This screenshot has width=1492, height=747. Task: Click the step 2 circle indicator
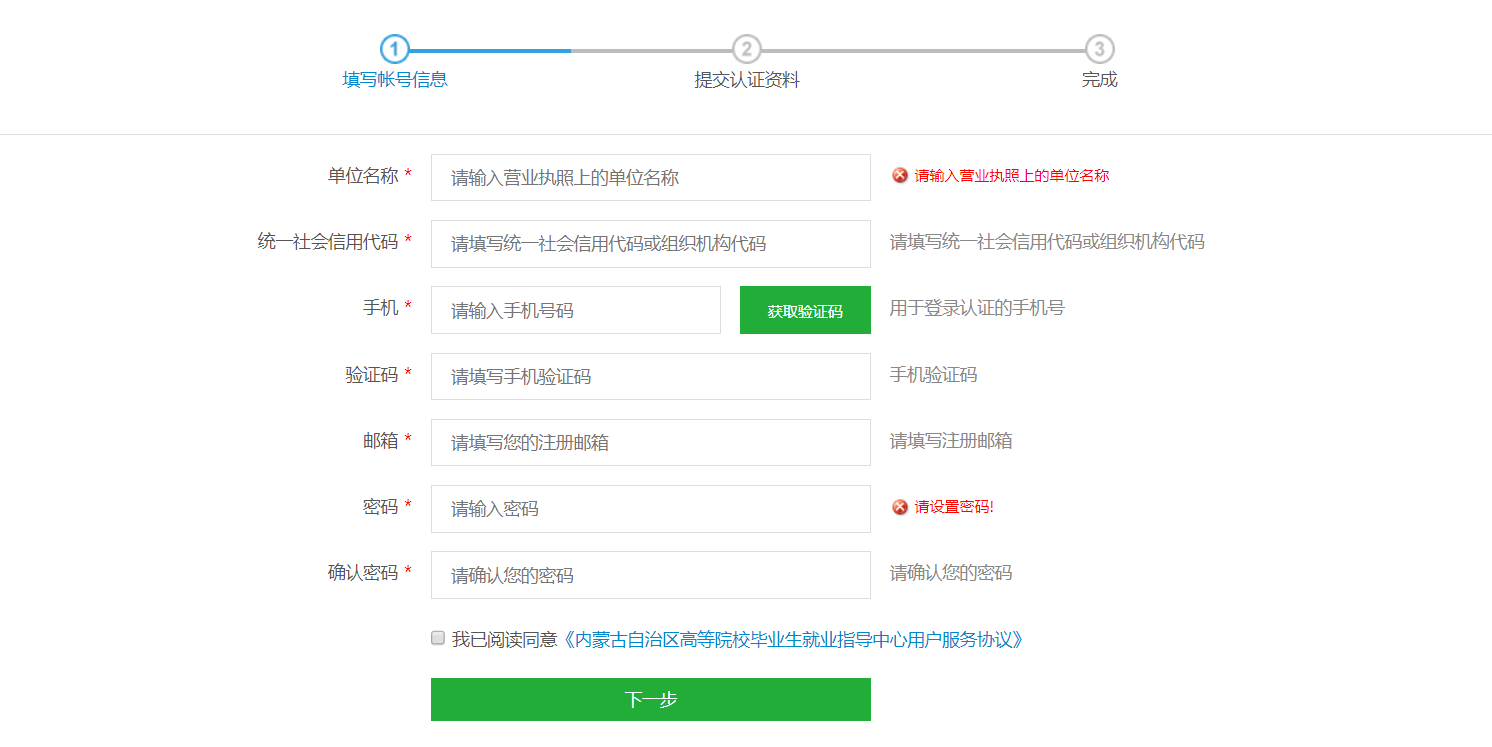pyautogui.click(x=746, y=49)
